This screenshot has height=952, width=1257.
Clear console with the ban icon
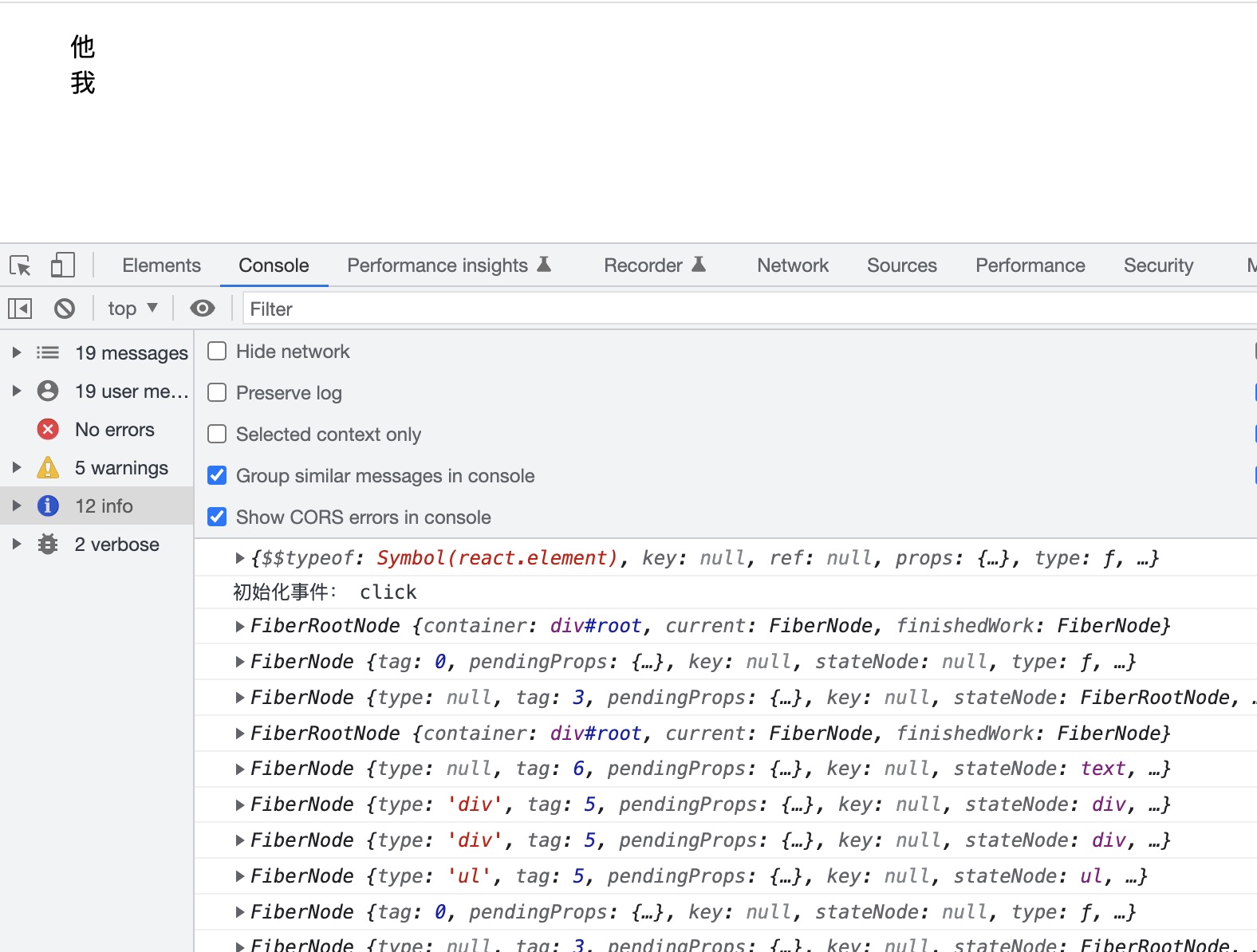65,309
